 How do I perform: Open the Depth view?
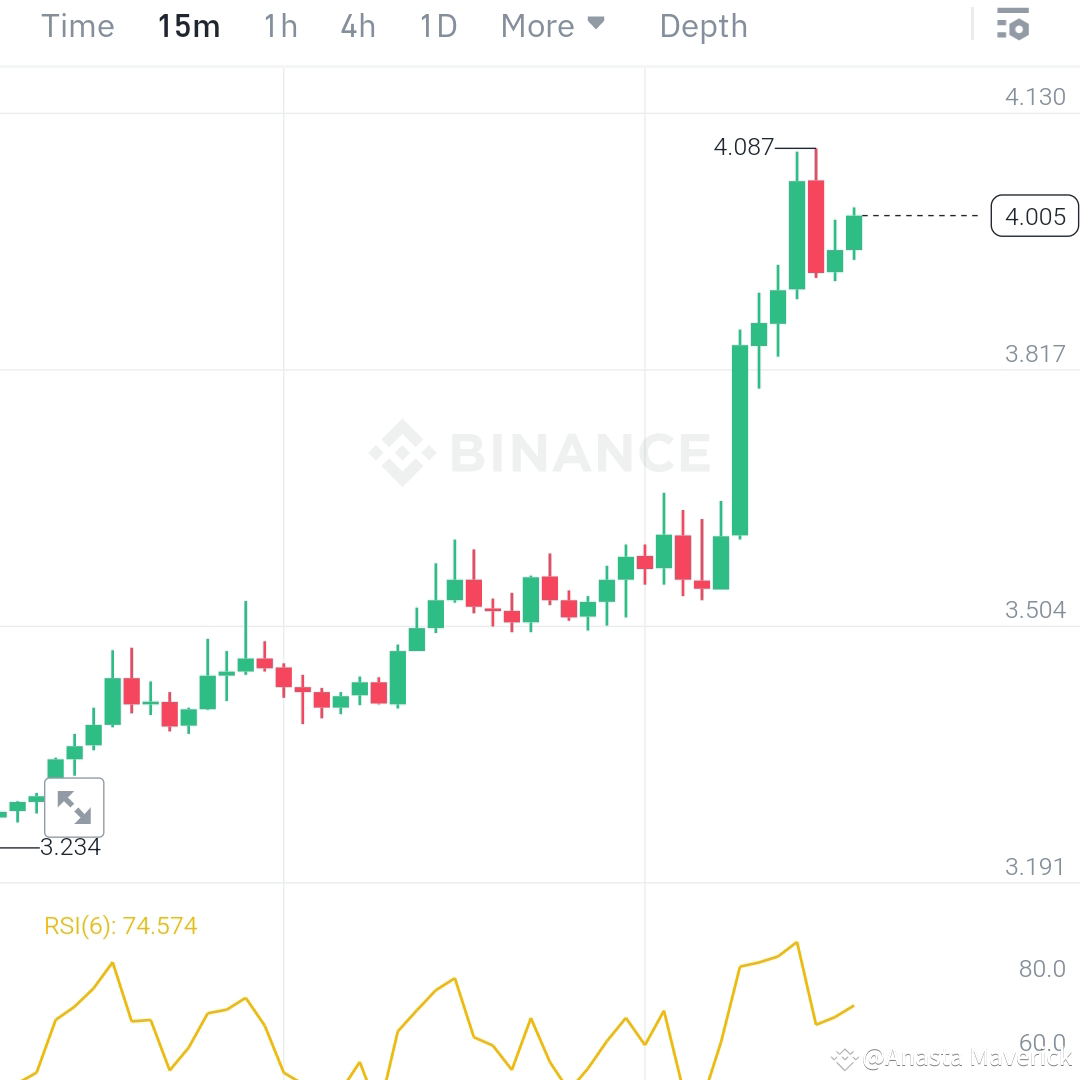click(x=703, y=26)
